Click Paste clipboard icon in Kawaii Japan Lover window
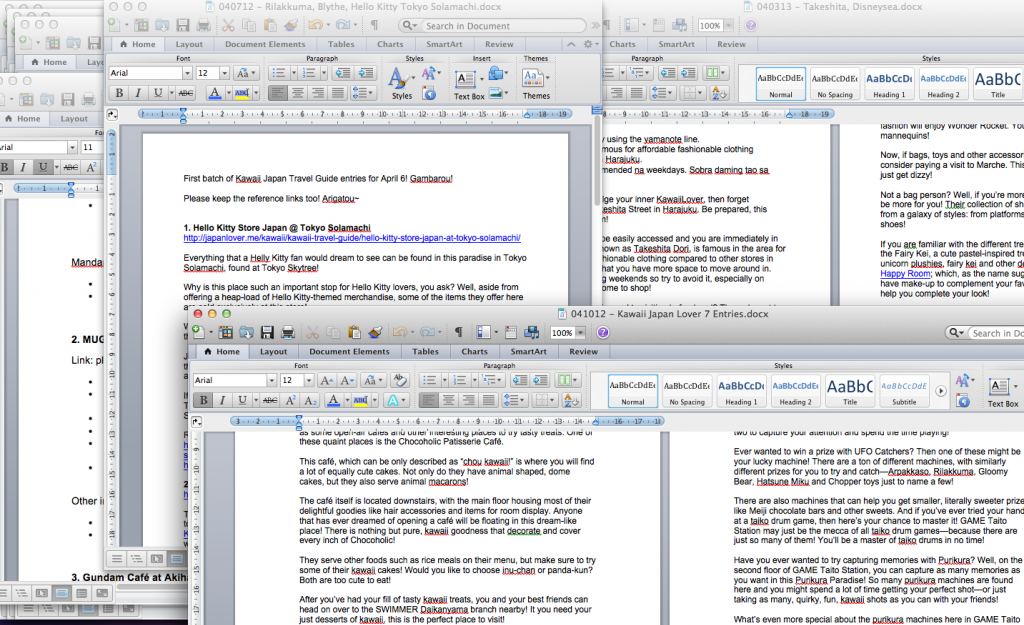This screenshot has width=1024, height=625. pos(354,332)
